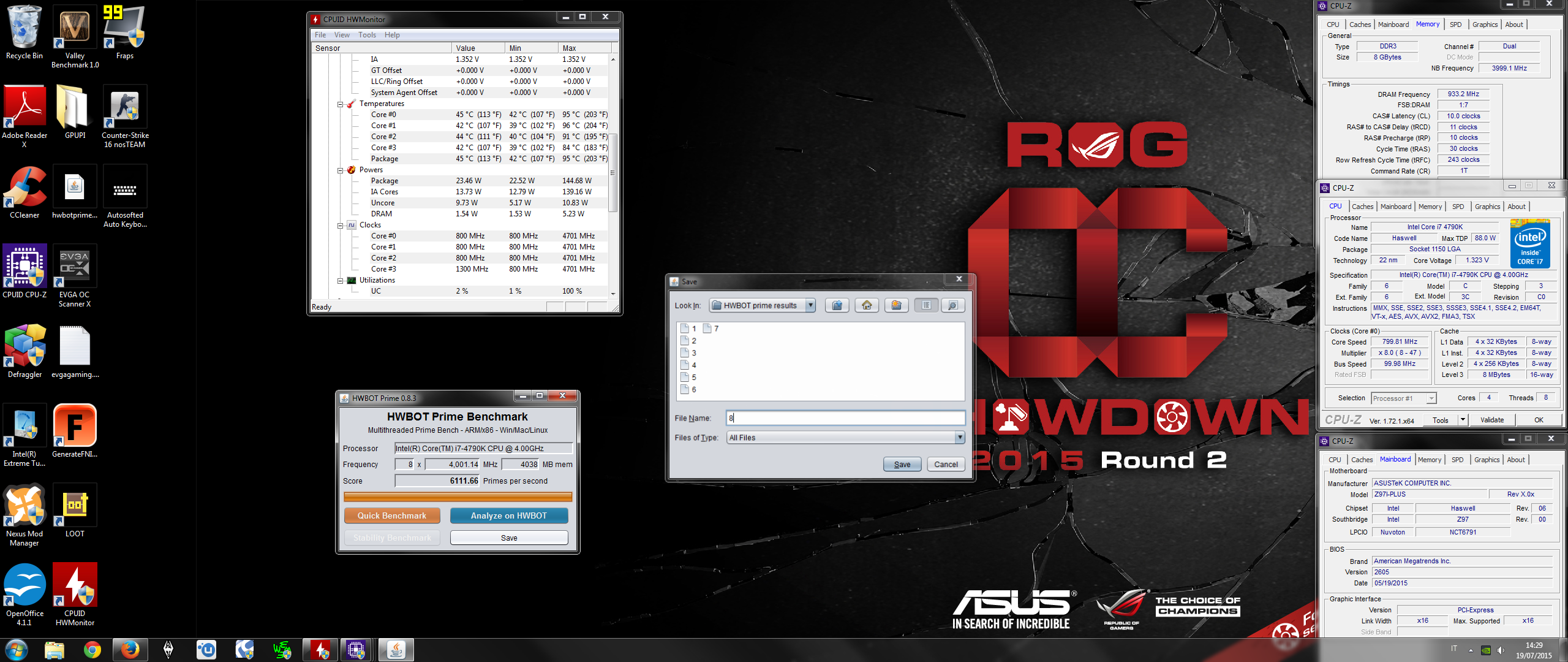
Task: Open CPUID HWMonitor desktop shortcut
Action: [75, 595]
